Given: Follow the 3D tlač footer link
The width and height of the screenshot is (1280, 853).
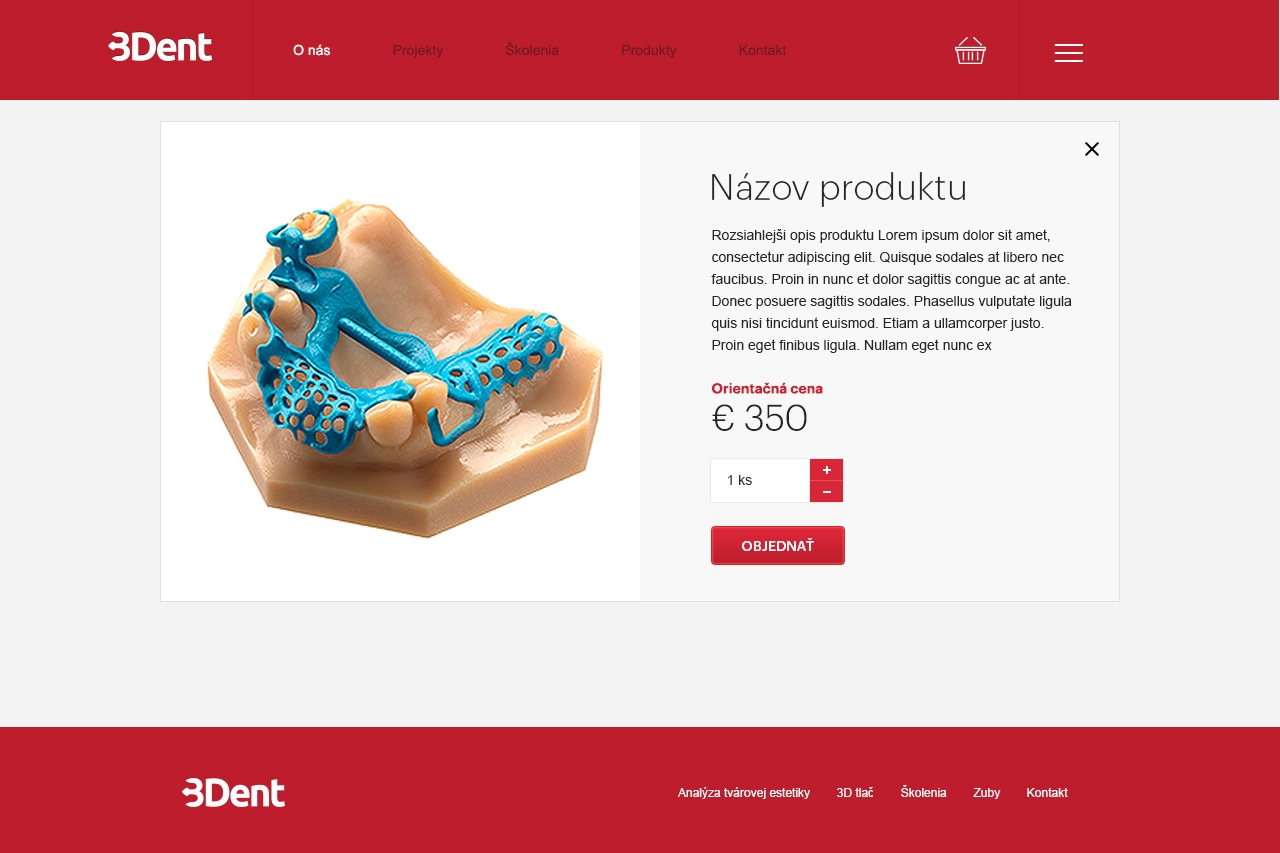Looking at the screenshot, I should coord(855,793).
